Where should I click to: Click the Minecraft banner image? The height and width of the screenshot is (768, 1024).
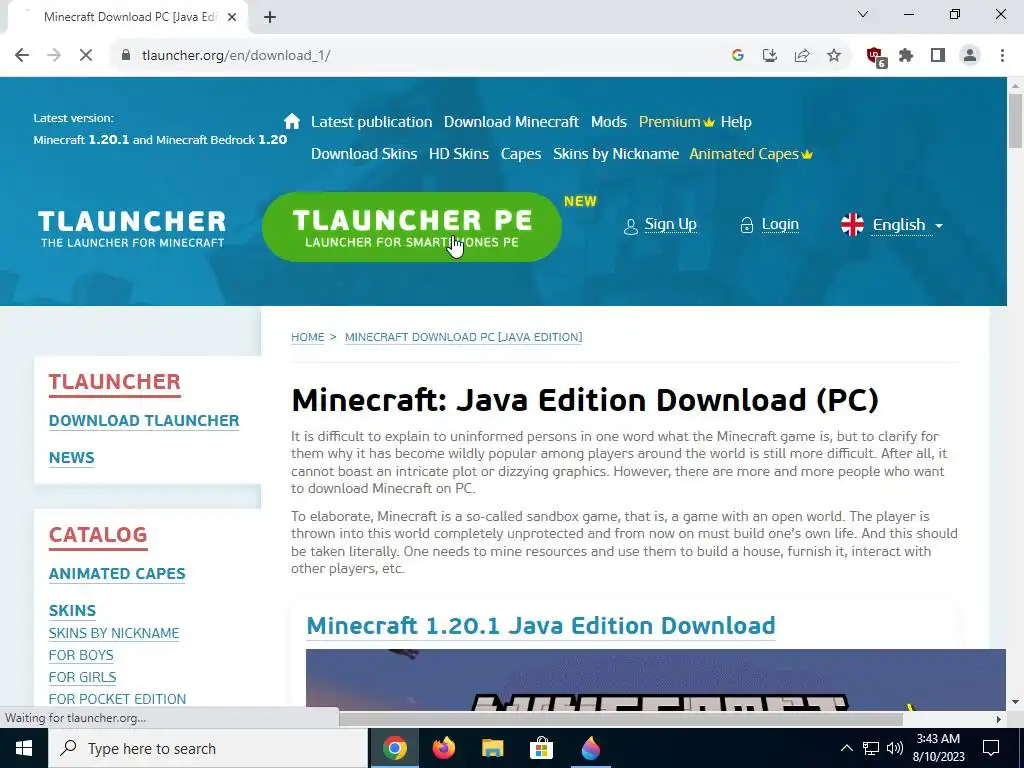(656, 679)
